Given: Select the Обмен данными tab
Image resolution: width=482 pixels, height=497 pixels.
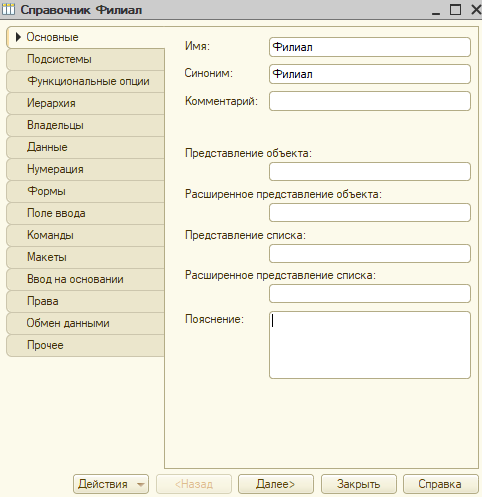Looking at the screenshot, I should coord(85,323).
